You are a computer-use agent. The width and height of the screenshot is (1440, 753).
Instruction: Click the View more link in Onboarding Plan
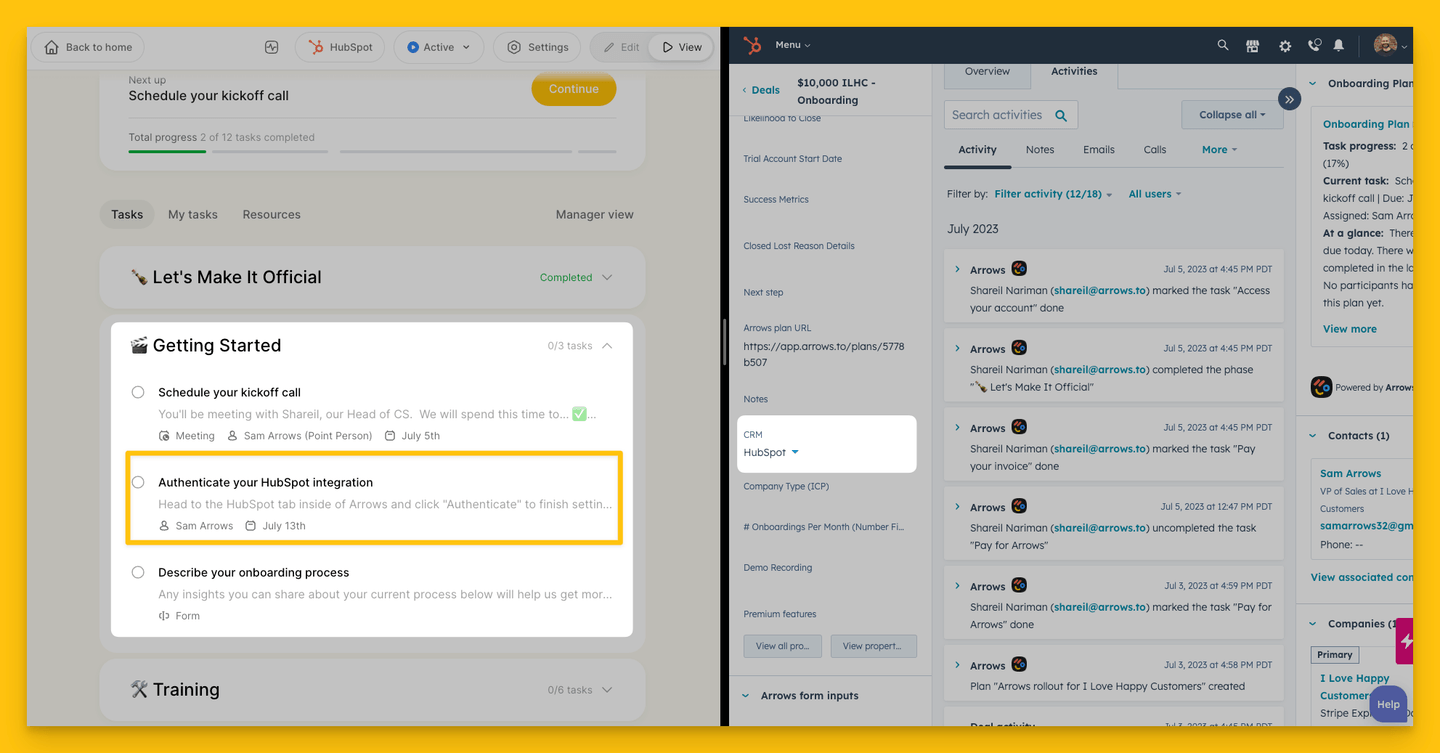tap(1350, 329)
